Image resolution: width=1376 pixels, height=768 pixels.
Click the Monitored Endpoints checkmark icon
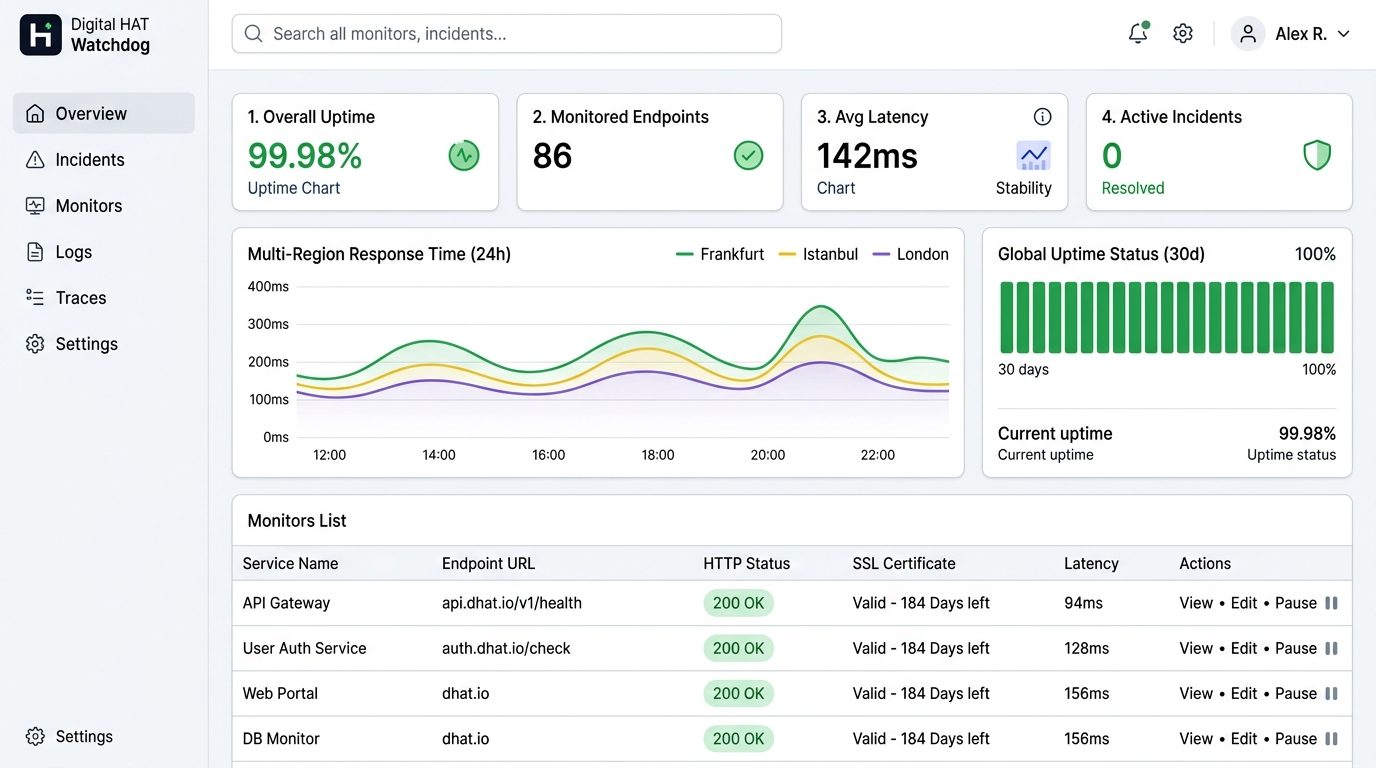748,155
